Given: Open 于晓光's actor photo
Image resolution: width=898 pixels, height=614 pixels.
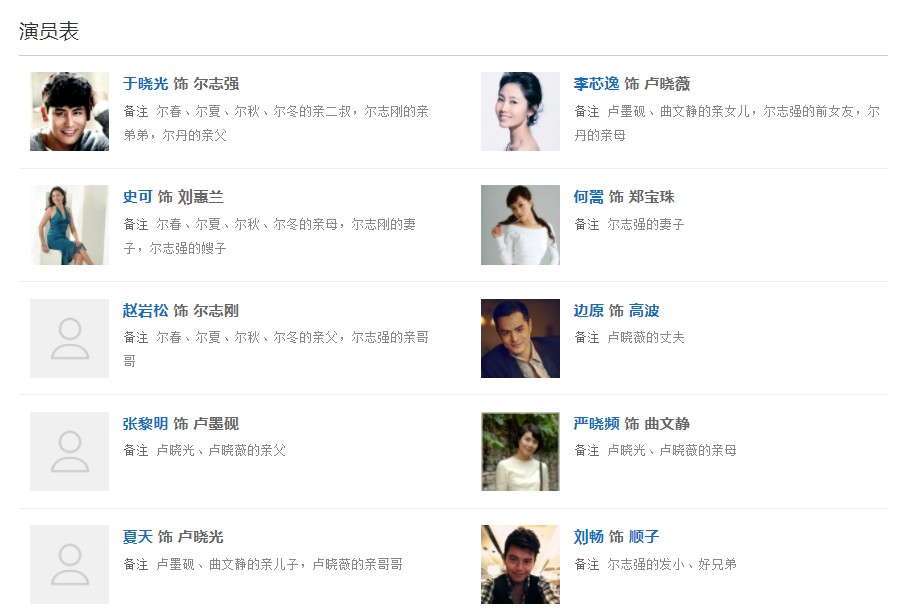Looking at the screenshot, I should click(x=69, y=111).
